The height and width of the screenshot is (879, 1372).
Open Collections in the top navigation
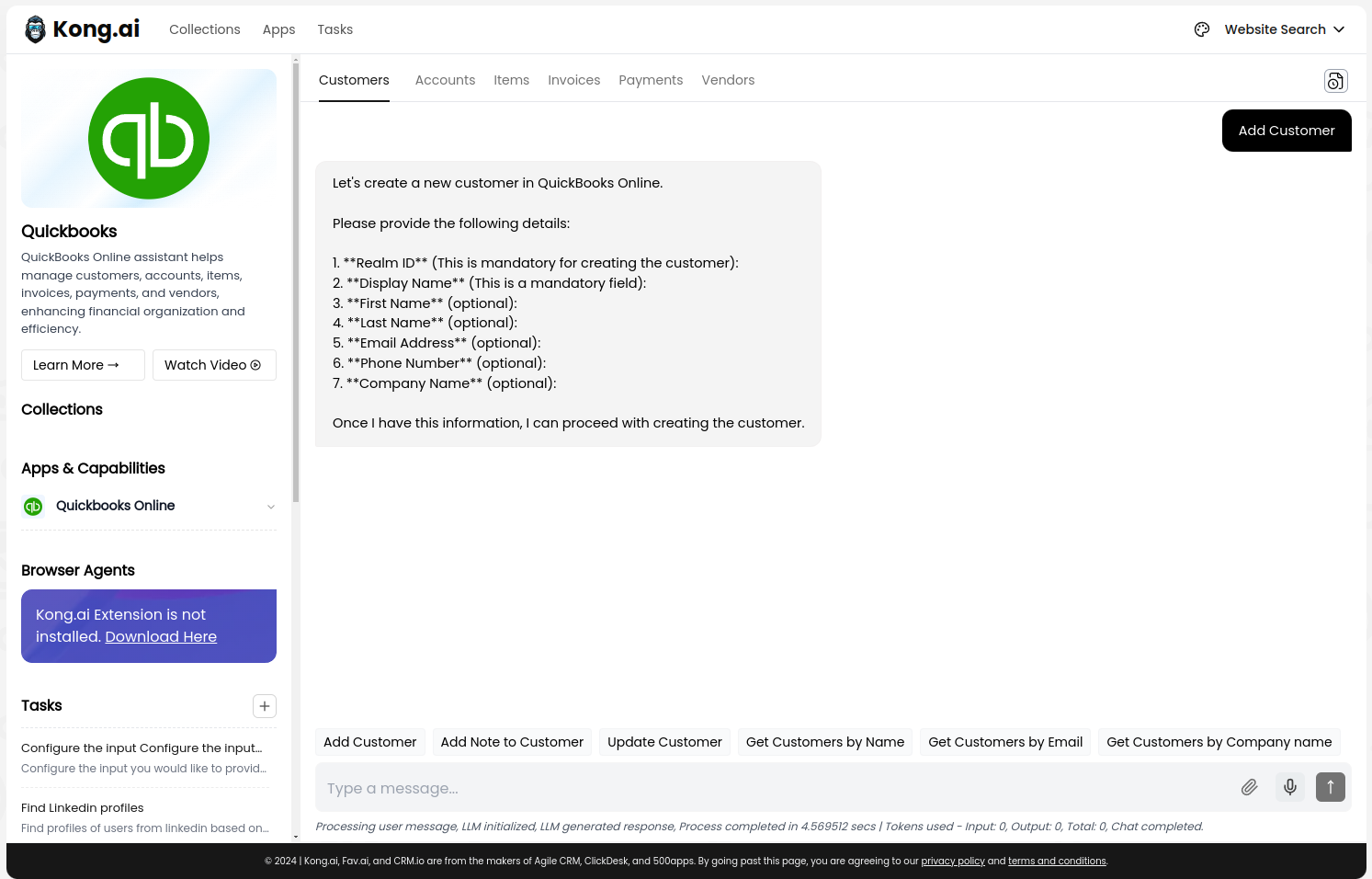click(x=205, y=29)
